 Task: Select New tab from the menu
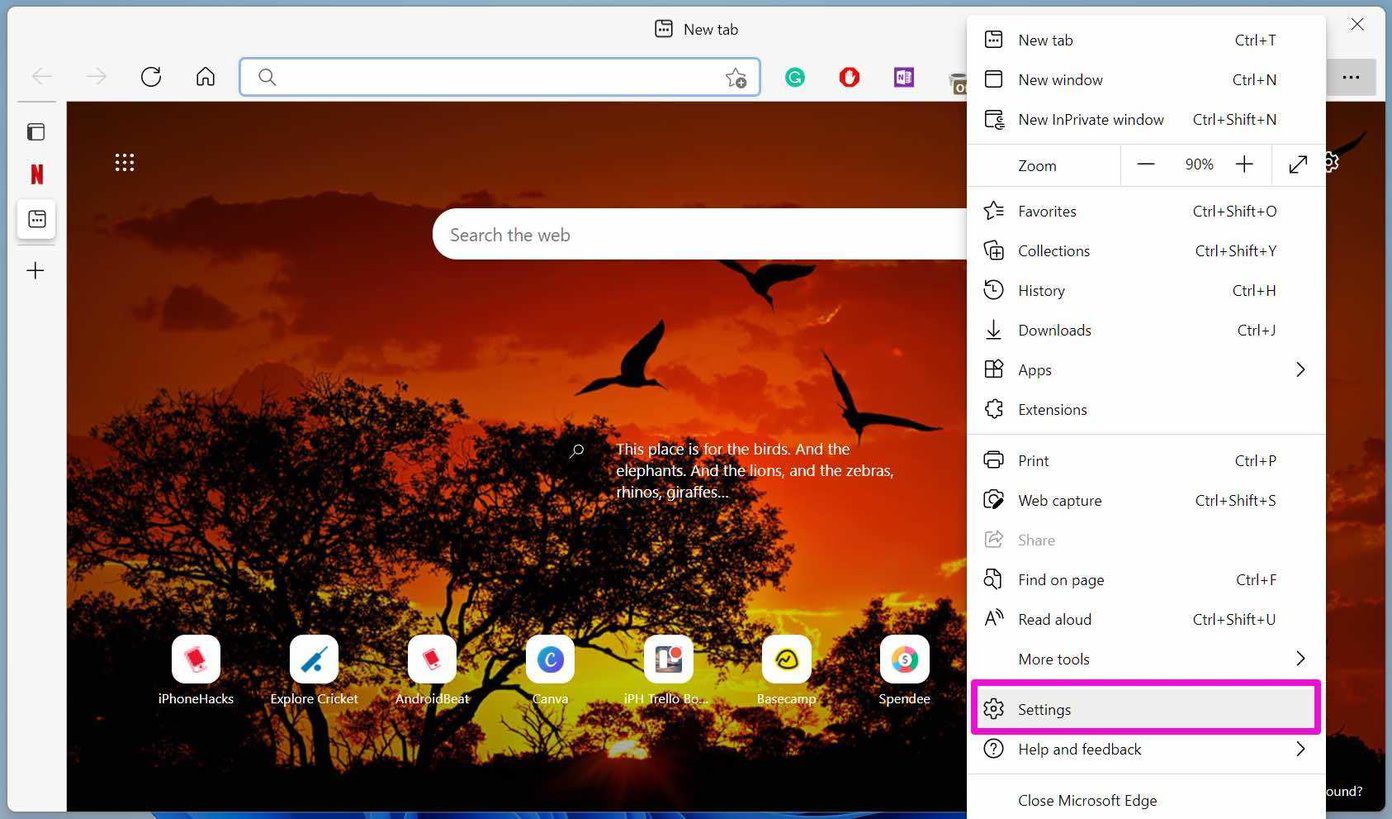(1146, 40)
